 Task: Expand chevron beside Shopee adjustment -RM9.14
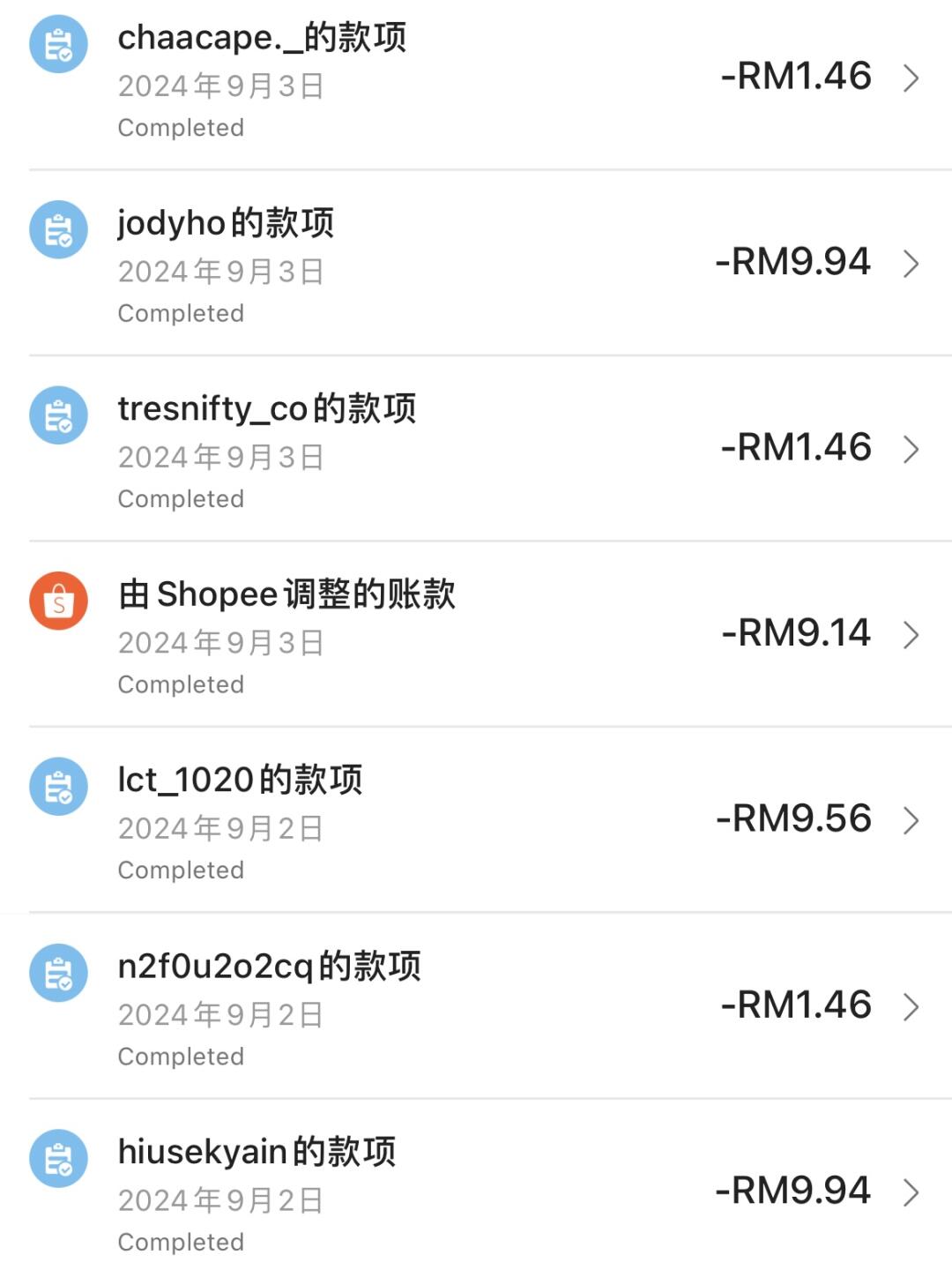911,634
